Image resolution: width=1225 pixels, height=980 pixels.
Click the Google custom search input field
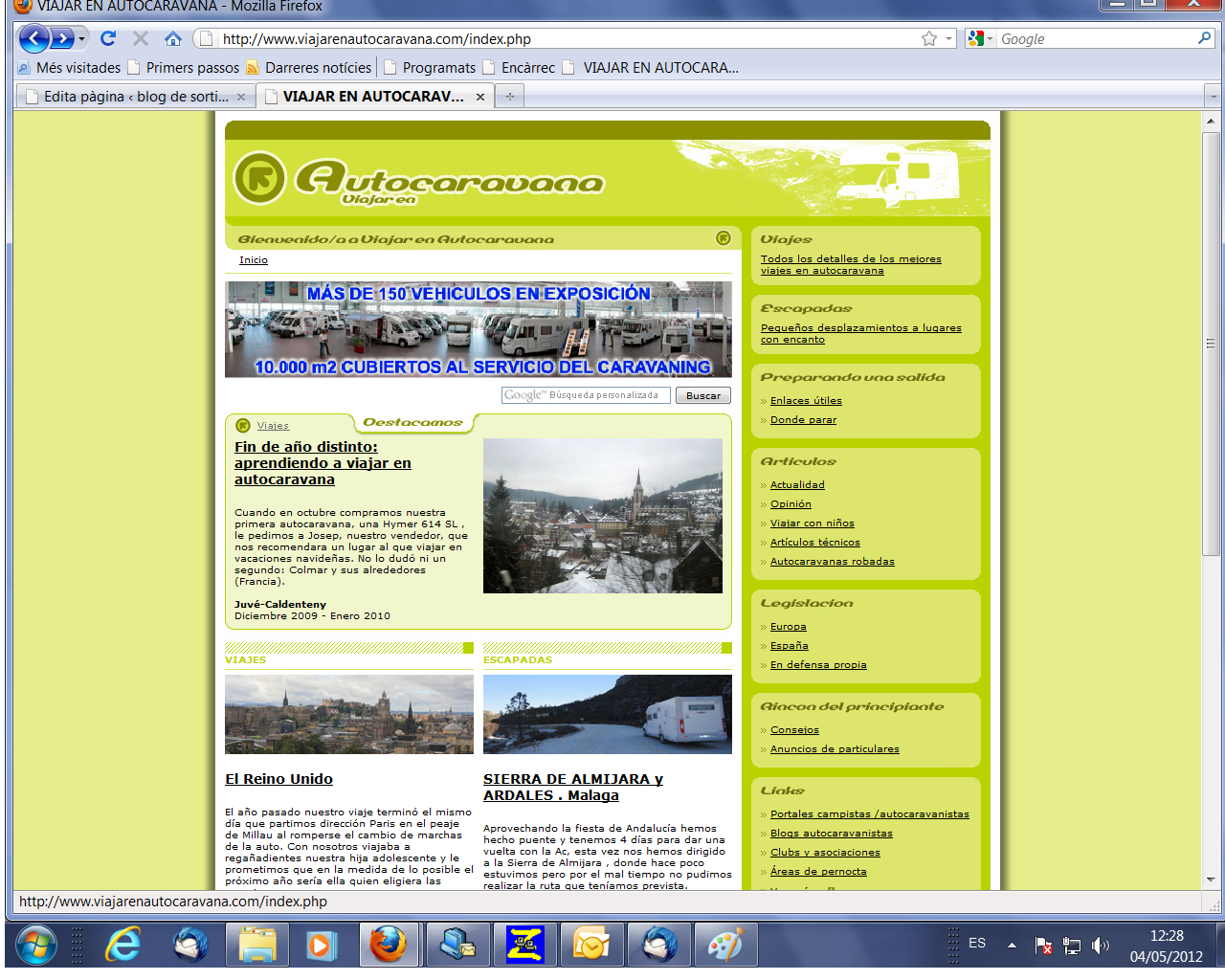click(x=586, y=395)
